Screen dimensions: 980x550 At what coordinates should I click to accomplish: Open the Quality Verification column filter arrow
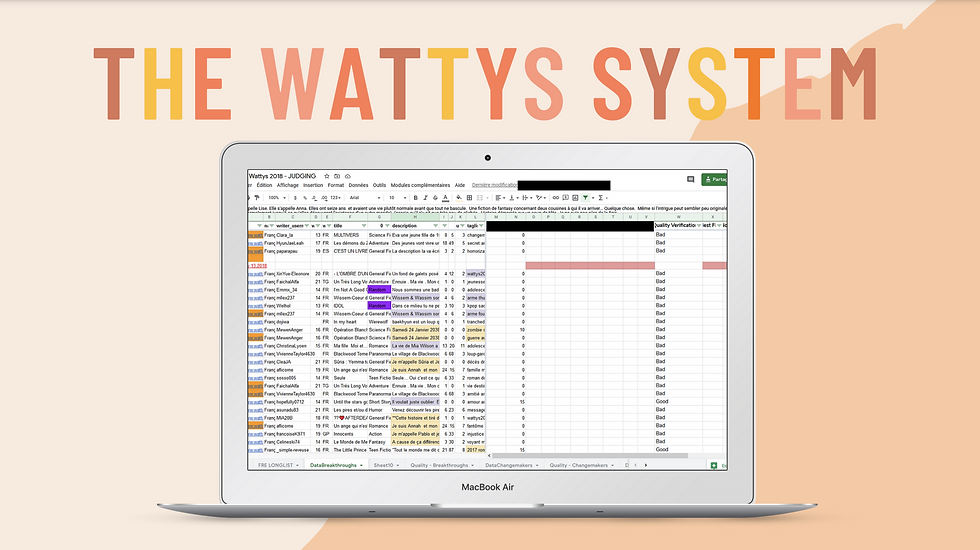point(699,226)
